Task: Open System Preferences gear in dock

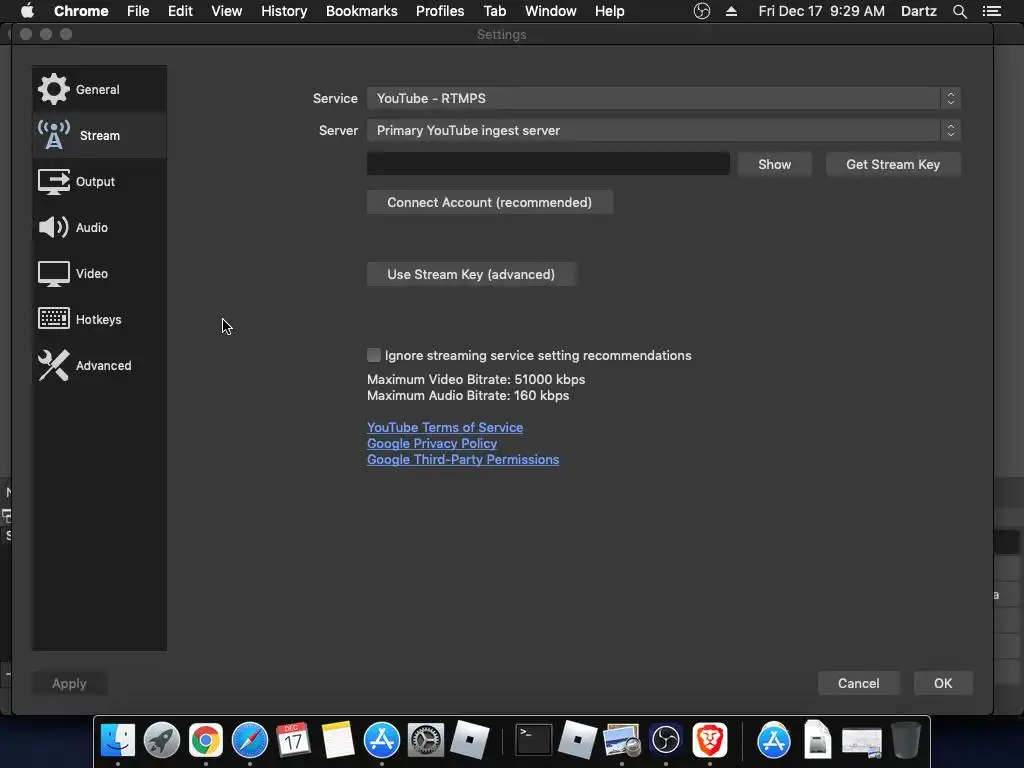Action: [426, 741]
